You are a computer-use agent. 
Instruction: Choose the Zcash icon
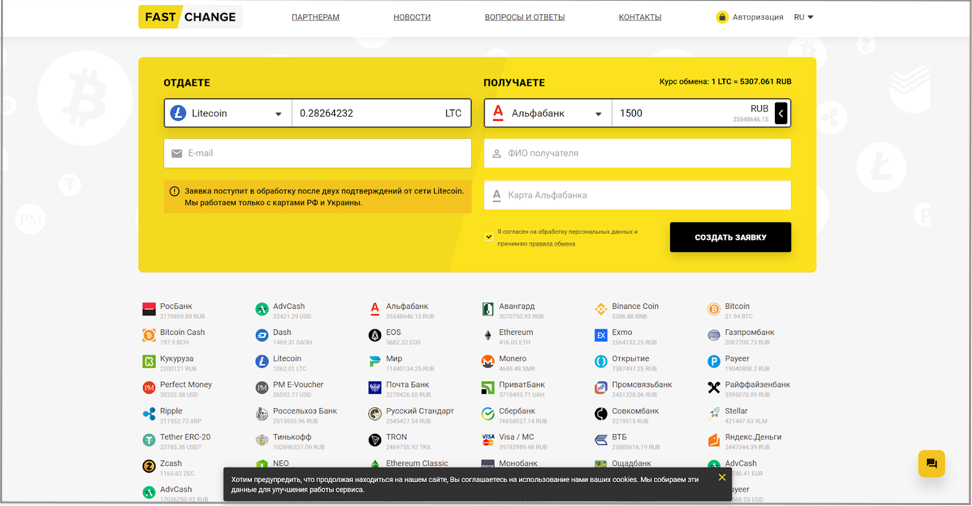(149, 466)
